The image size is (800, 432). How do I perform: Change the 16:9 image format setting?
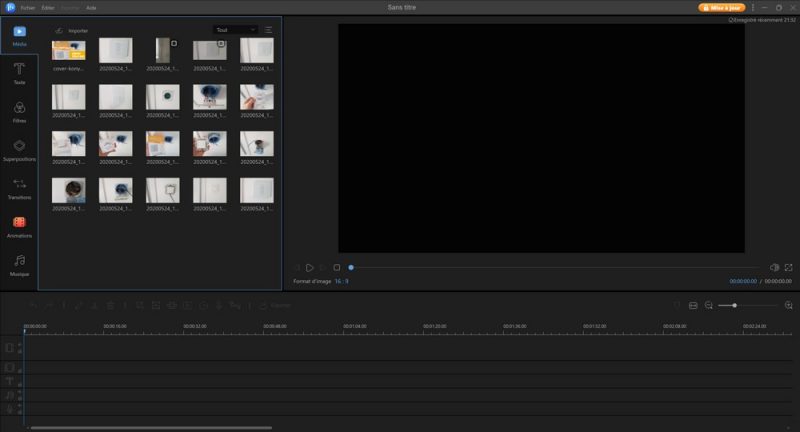tap(342, 282)
